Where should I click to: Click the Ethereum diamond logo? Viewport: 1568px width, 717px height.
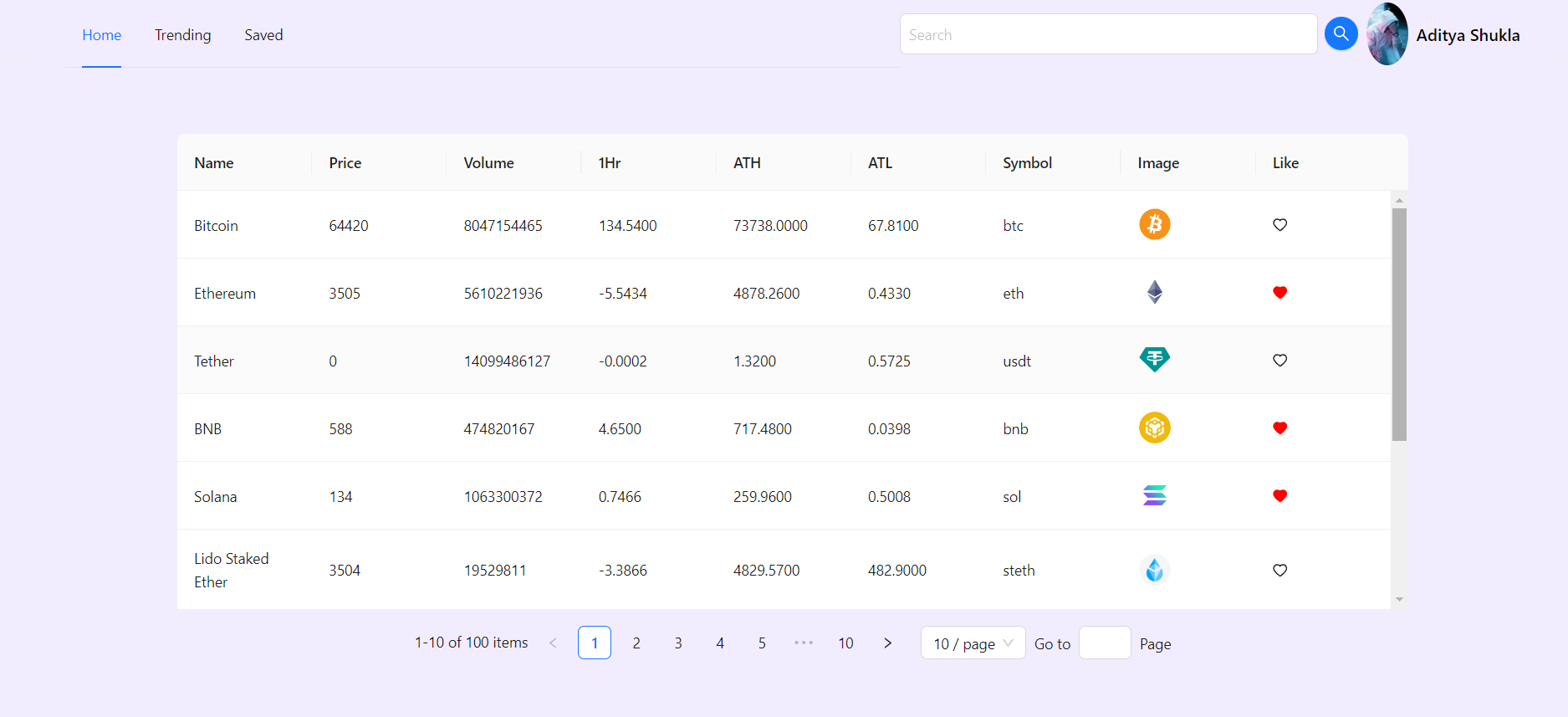[x=1154, y=292]
